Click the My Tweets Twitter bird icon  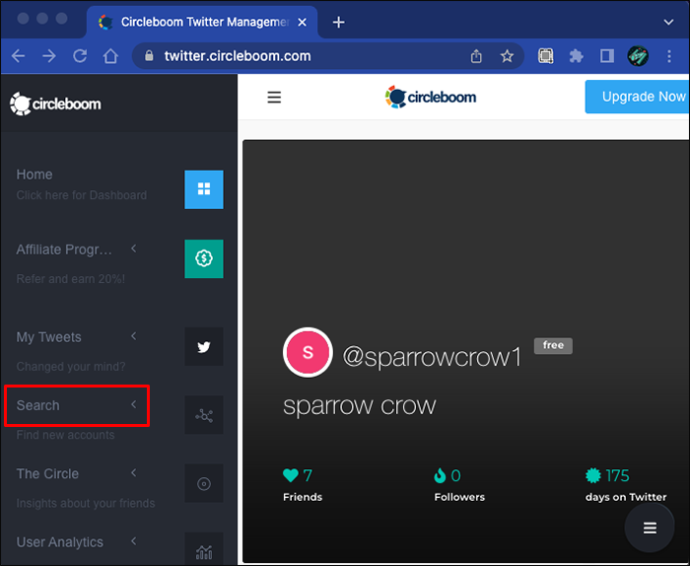(204, 347)
